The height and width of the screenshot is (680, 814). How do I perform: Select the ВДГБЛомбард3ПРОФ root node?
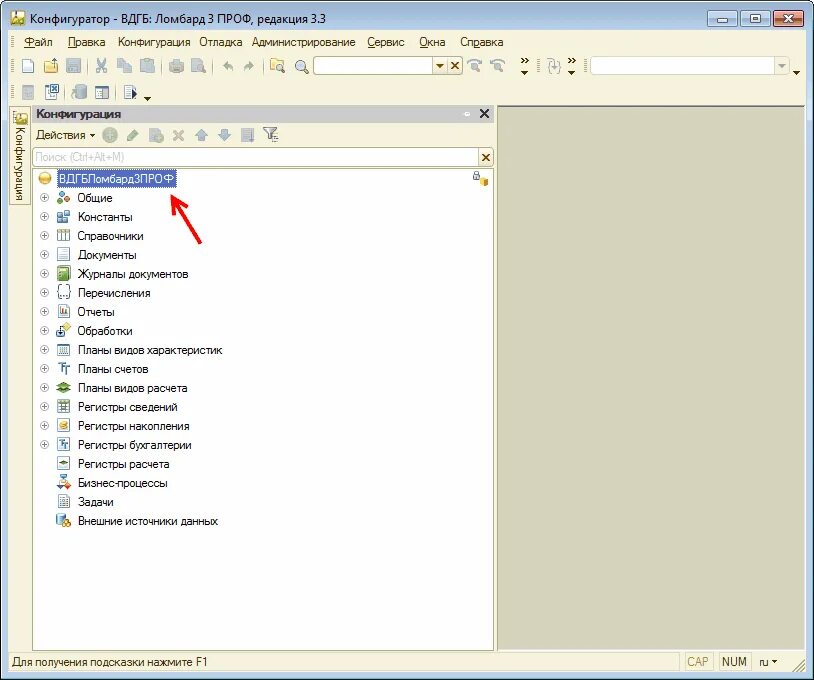116,179
